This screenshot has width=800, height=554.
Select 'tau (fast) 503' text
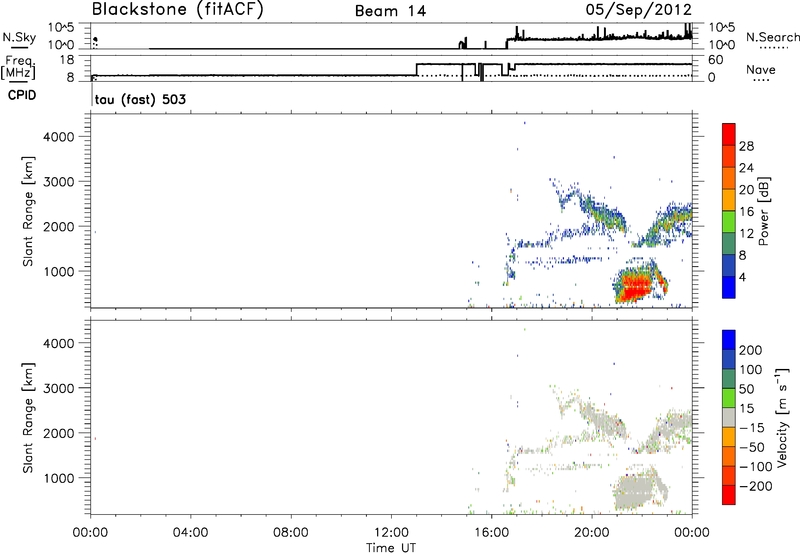(140, 99)
